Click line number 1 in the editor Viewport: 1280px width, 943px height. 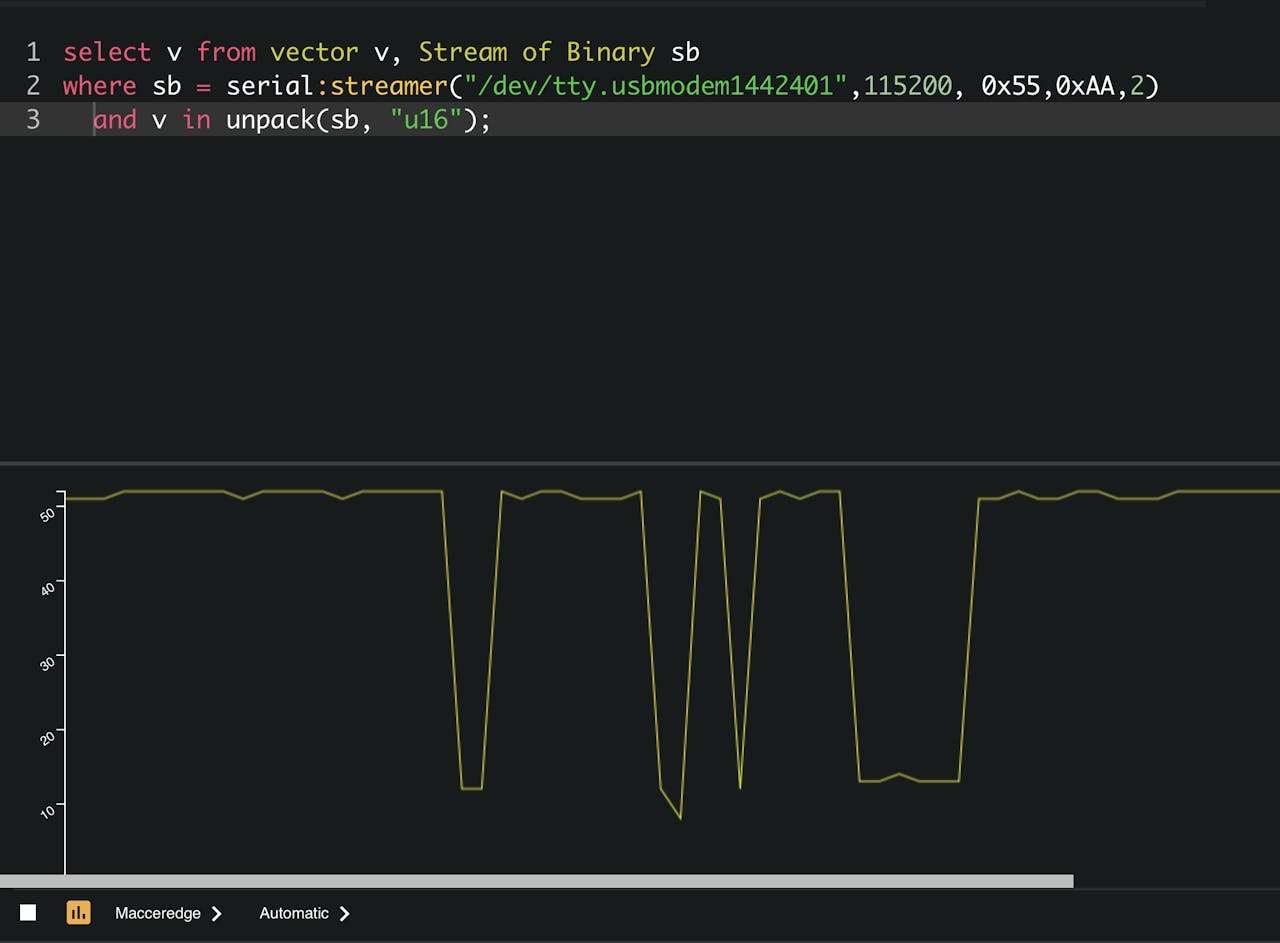(x=33, y=52)
